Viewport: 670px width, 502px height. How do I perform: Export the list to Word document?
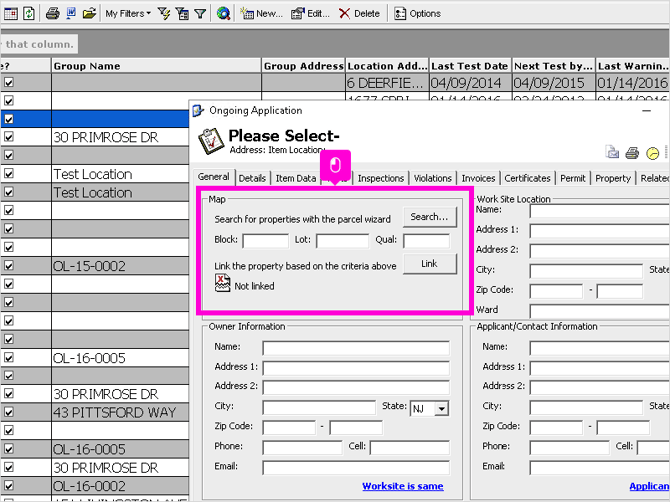tap(71, 13)
